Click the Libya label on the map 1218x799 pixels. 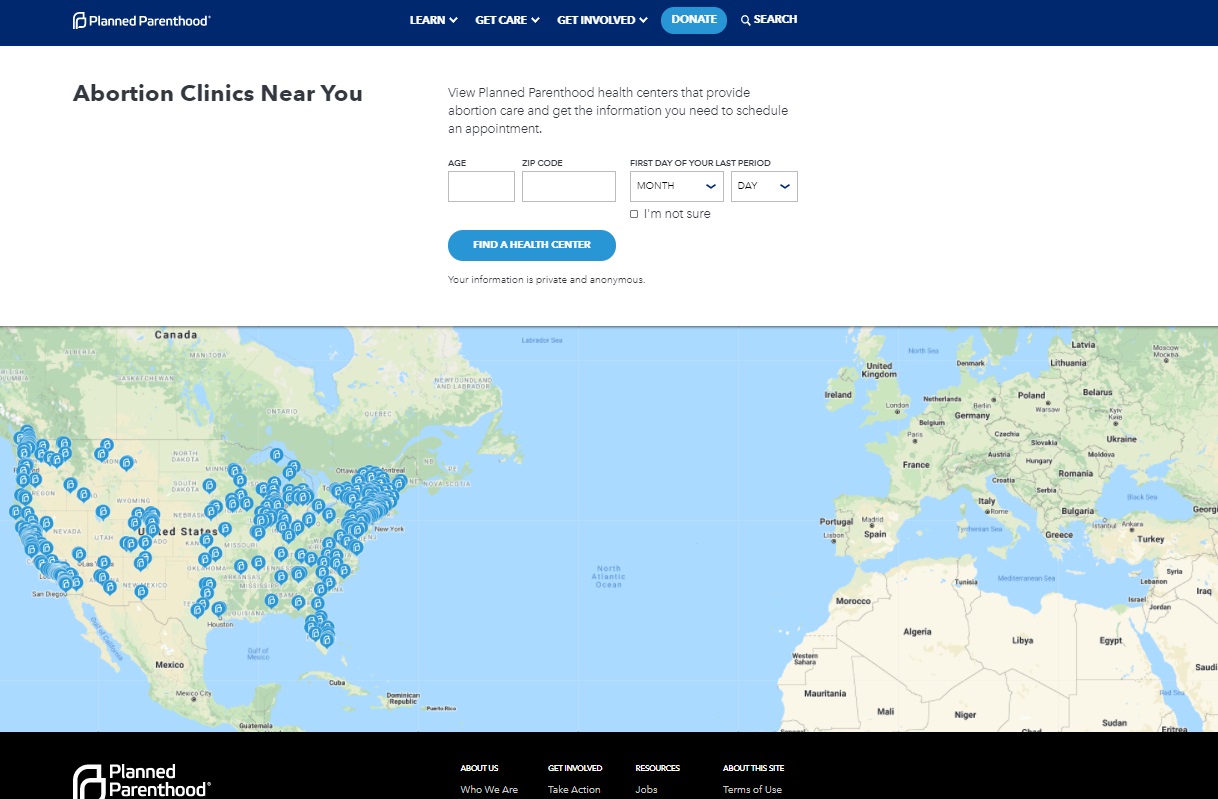pyautogui.click(x=1022, y=640)
